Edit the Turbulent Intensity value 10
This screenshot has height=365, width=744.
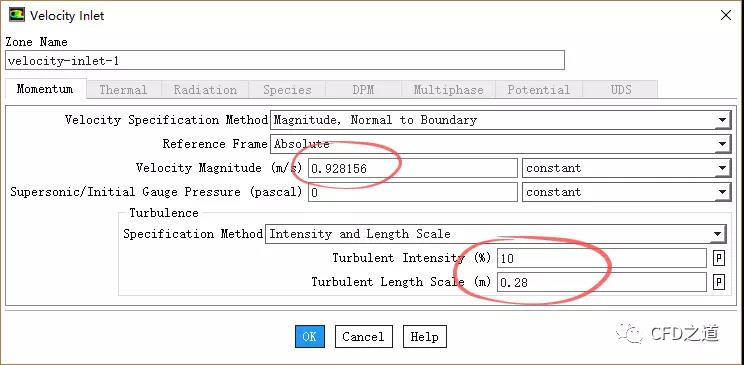(602, 258)
